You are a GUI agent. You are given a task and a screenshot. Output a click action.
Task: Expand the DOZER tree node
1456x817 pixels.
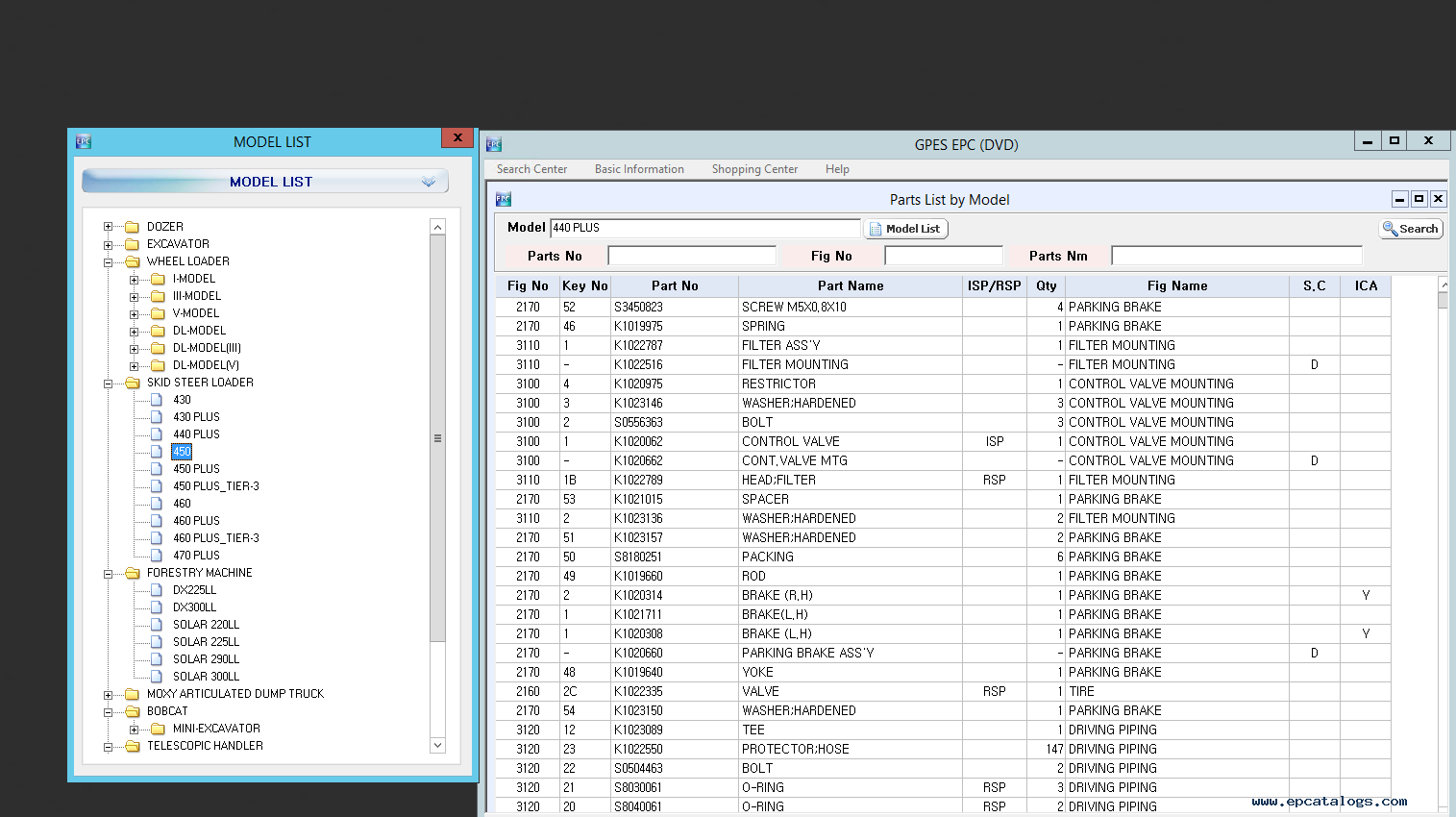[x=108, y=227]
